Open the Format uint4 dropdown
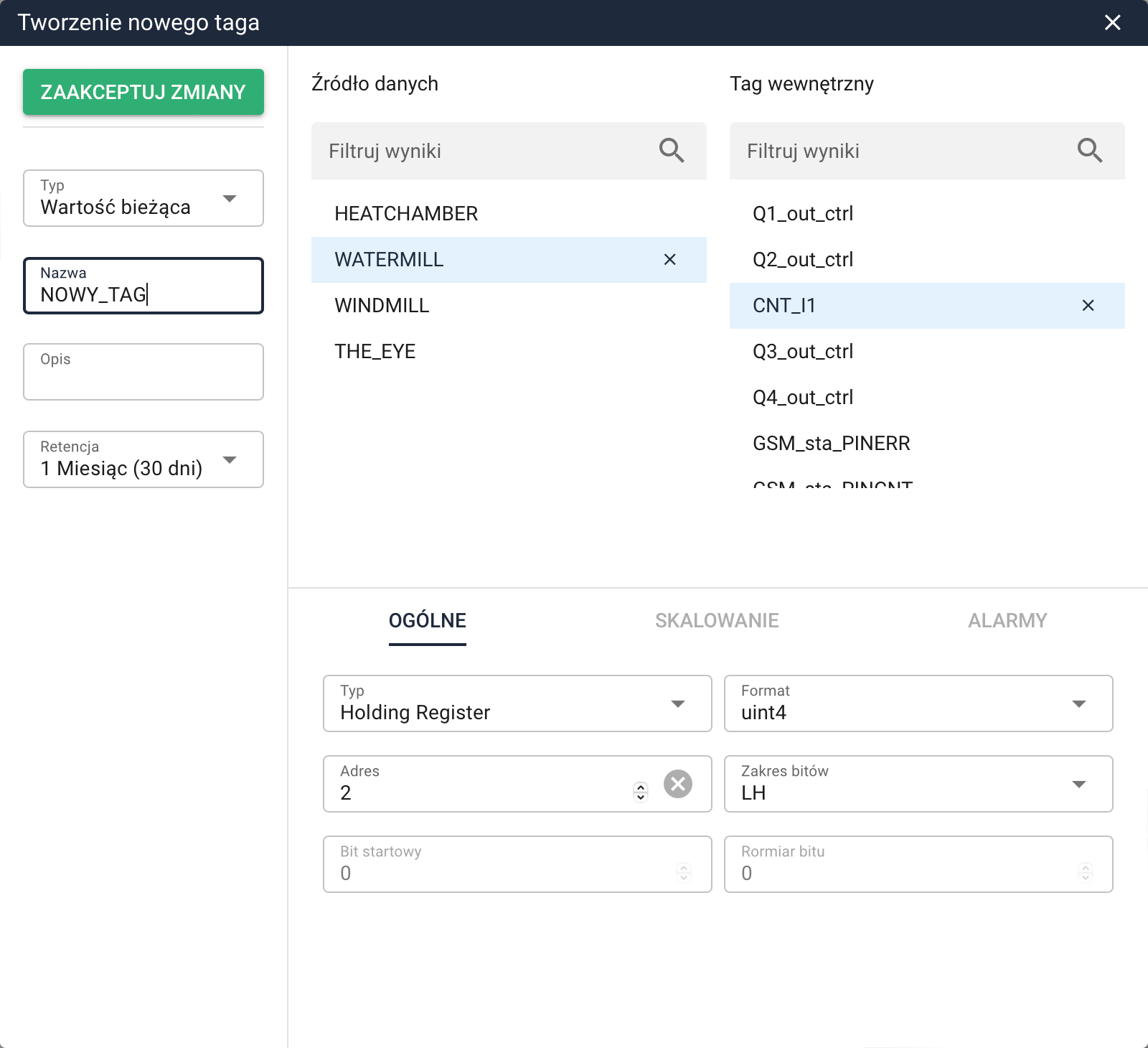The height and width of the screenshot is (1048, 1148). click(x=918, y=703)
